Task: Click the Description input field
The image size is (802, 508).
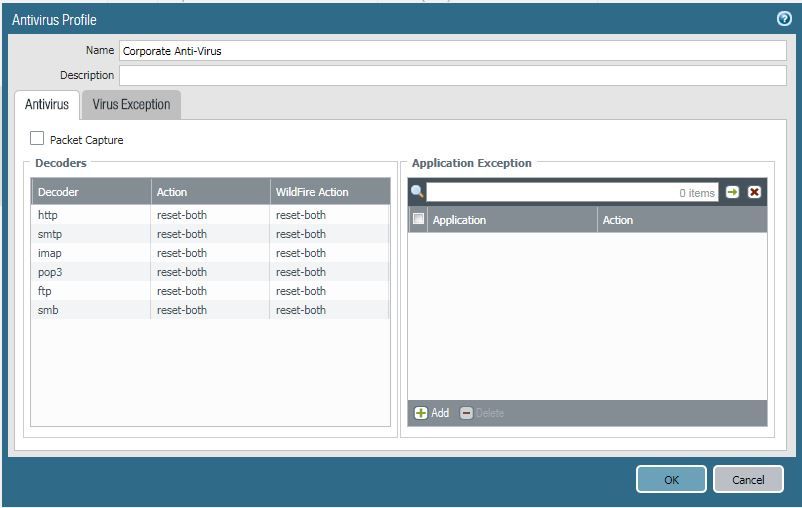Action: (x=452, y=75)
